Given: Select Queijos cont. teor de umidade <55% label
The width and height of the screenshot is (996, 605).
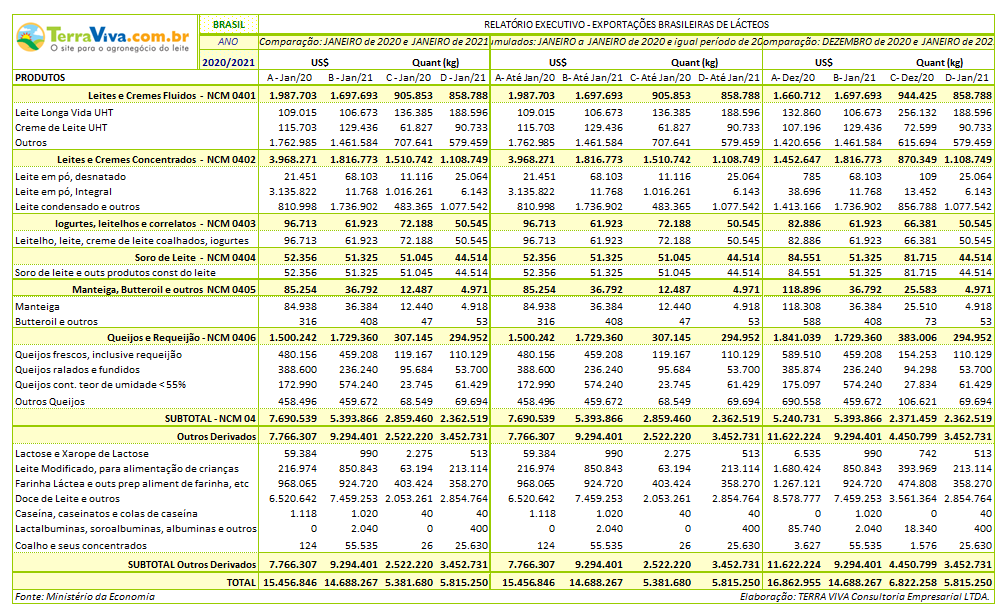Looking at the screenshot, I should coord(100,385).
